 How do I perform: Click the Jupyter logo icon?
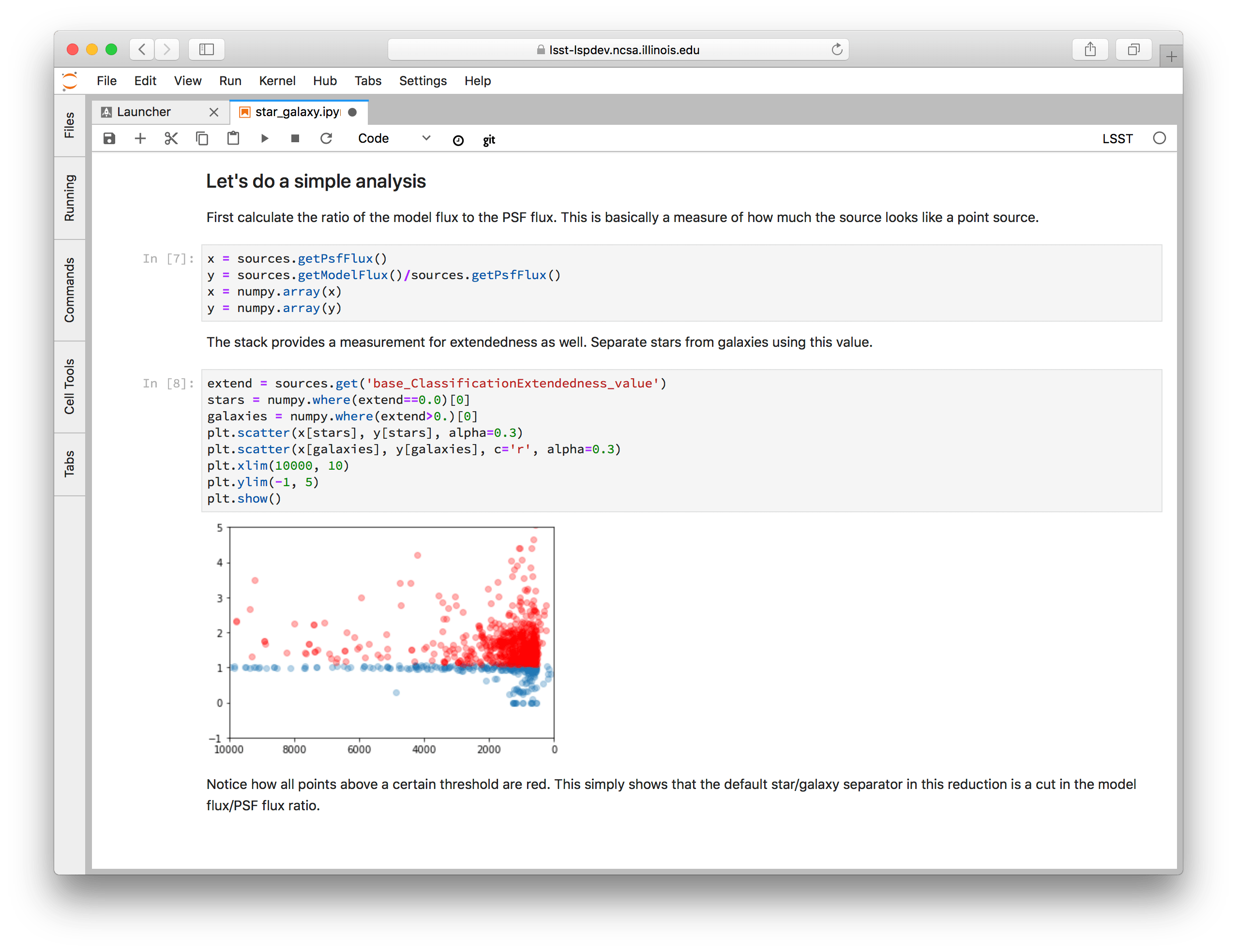pyautogui.click(x=70, y=81)
